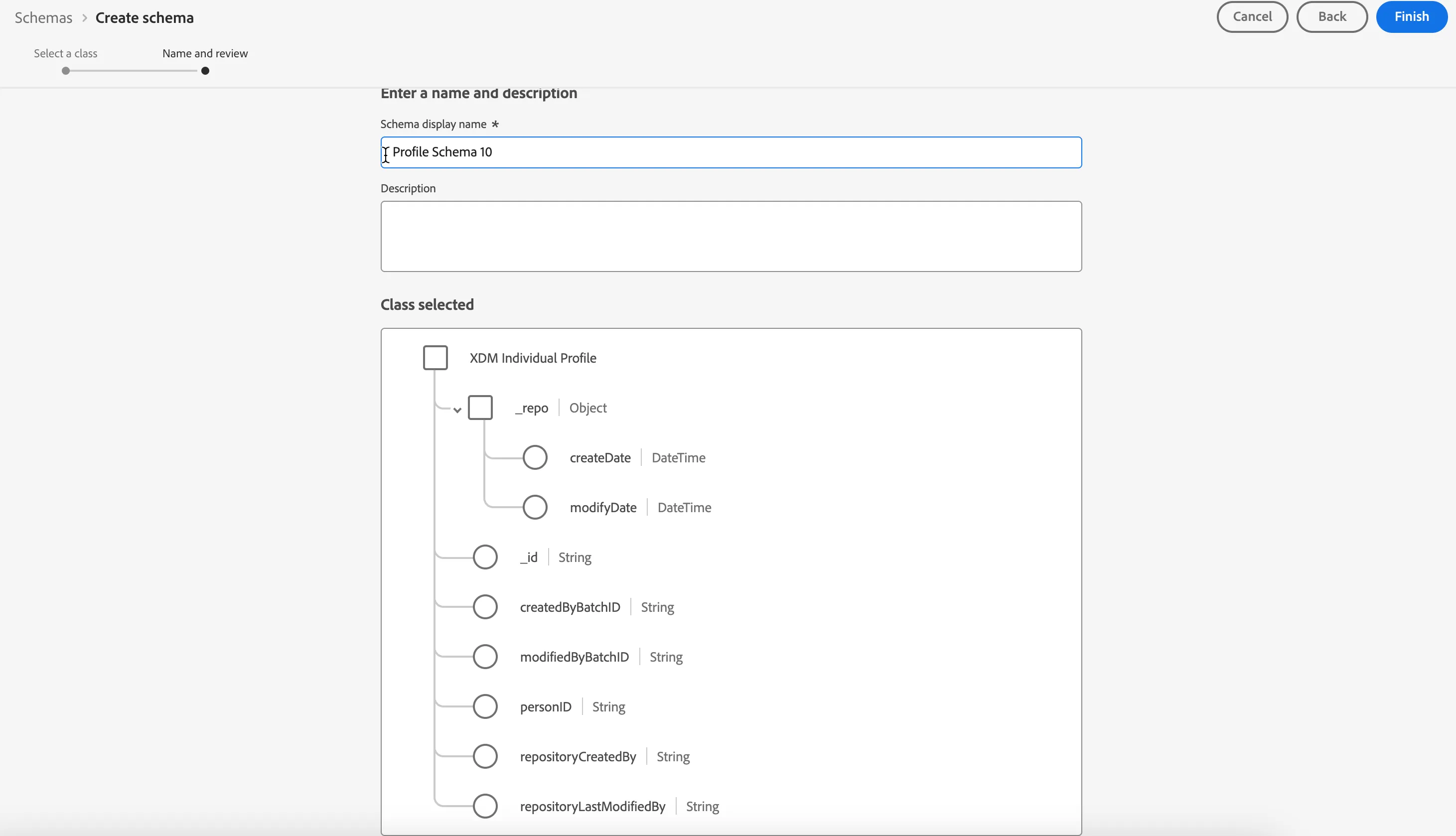Click the repositoryCreatedBy field name
Image resolution: width=1456 pixels, height=836 pixels.
pos(578,757)
